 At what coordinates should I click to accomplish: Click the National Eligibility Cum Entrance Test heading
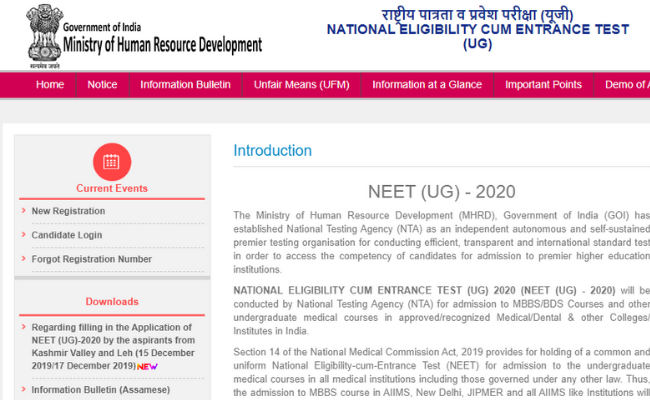pyautogui.click(x=478, y=30)
